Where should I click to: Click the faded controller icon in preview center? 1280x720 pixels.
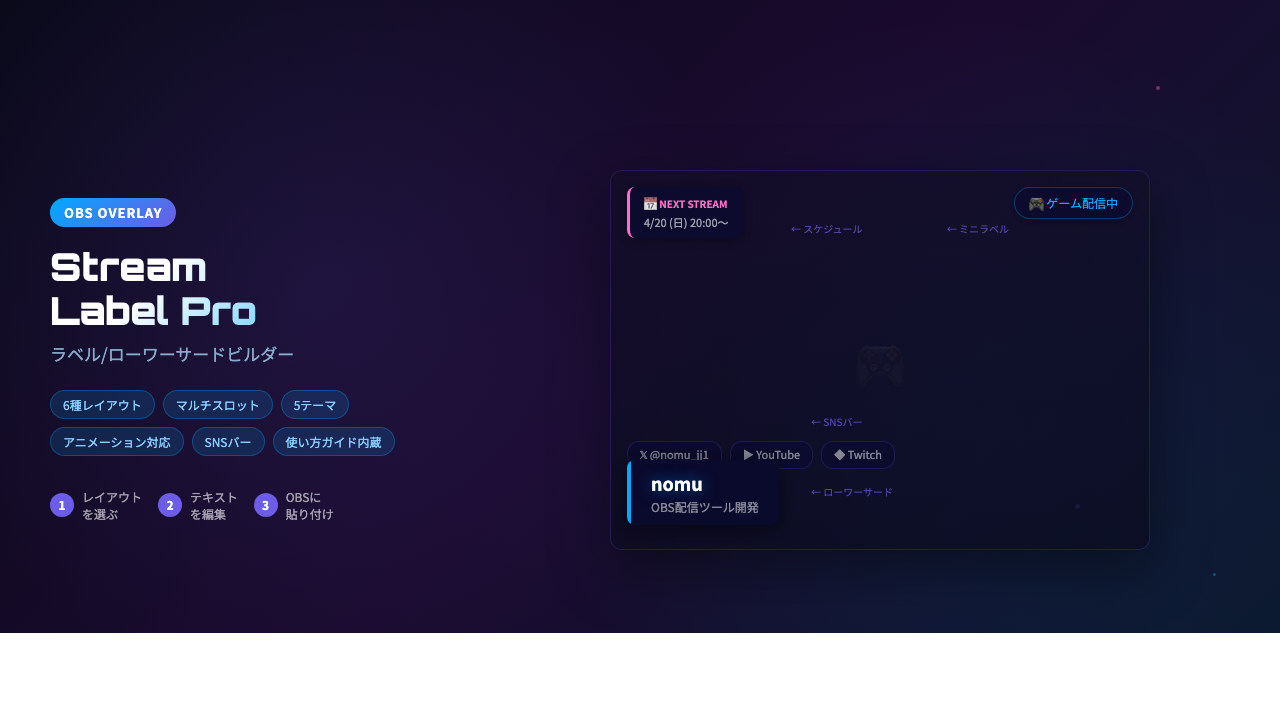pyautogui.click(x=881, y=365)
